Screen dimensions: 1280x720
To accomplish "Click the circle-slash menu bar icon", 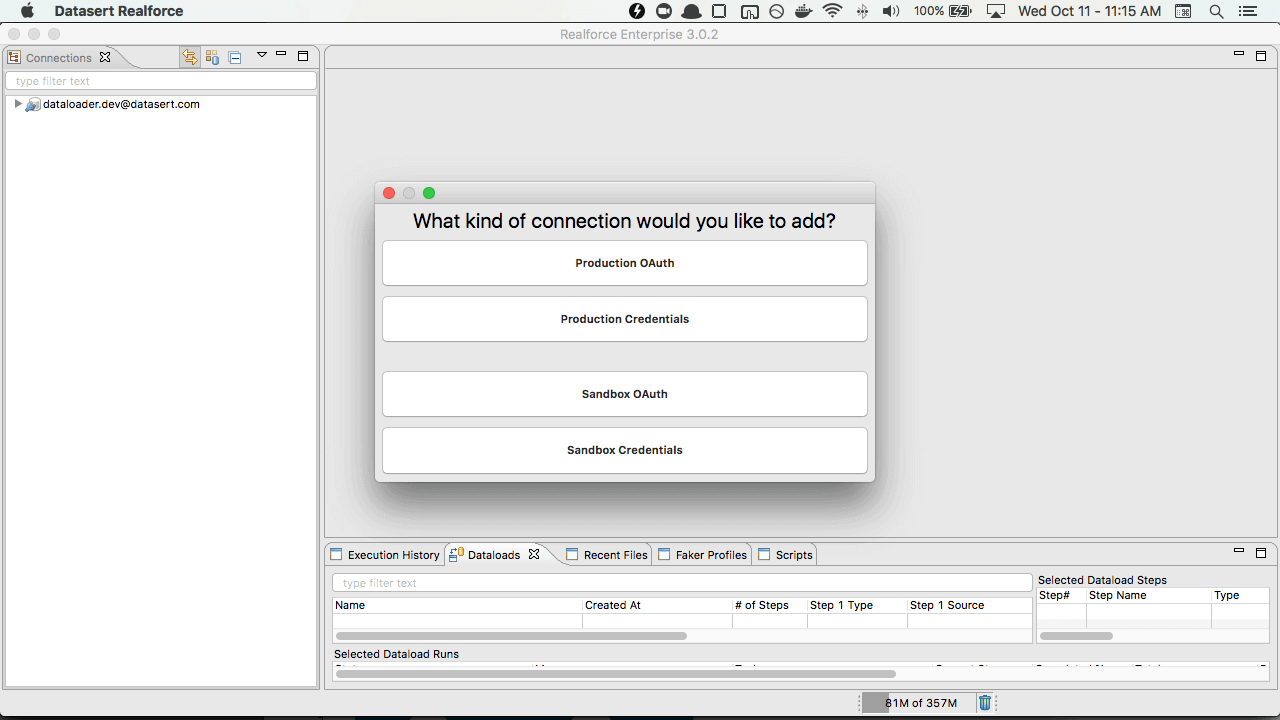I will (776, 11).
